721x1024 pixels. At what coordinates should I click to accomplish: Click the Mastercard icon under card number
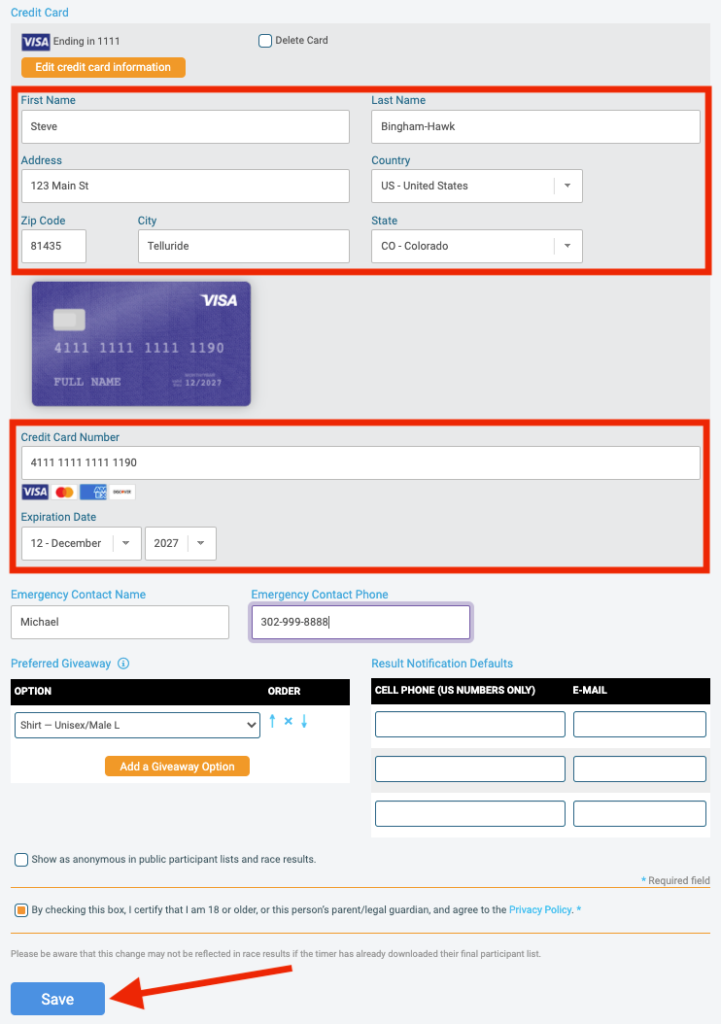click(x=65, y=492)
